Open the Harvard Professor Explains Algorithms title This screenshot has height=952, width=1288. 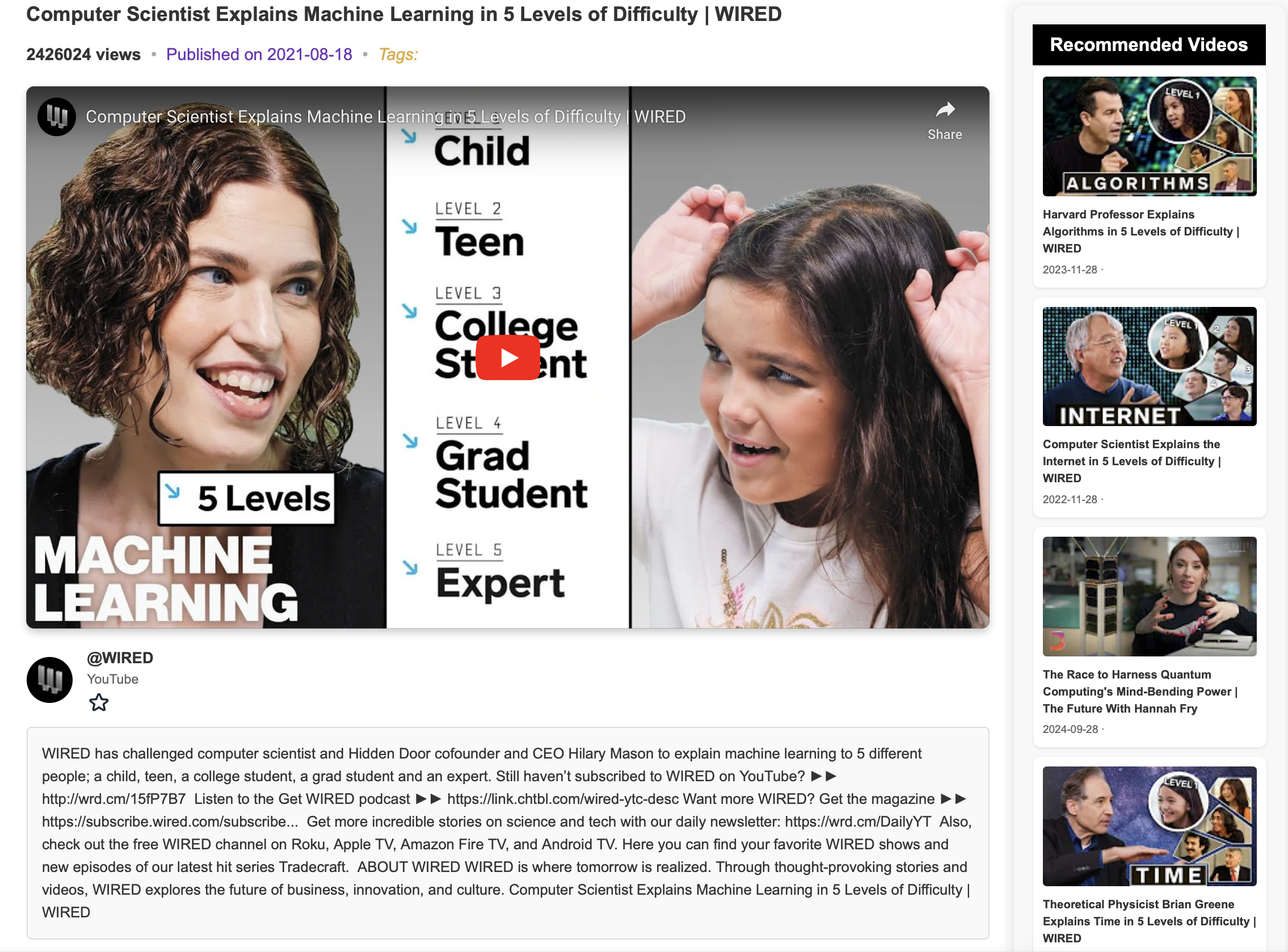pyautogui.click(x=1140, y=231)
